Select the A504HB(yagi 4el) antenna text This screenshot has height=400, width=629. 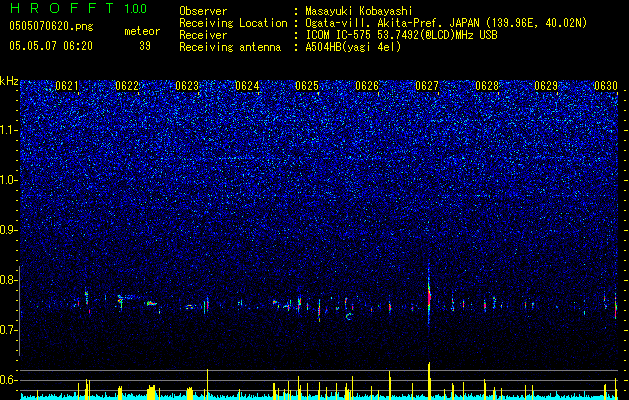pyautogui.click(x=353, y=47)
